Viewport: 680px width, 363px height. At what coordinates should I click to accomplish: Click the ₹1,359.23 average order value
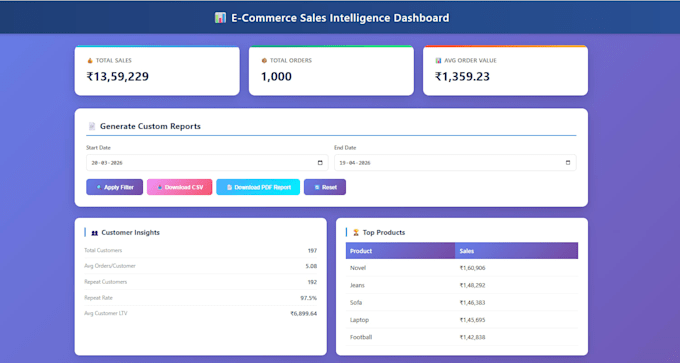pos(462,77)
